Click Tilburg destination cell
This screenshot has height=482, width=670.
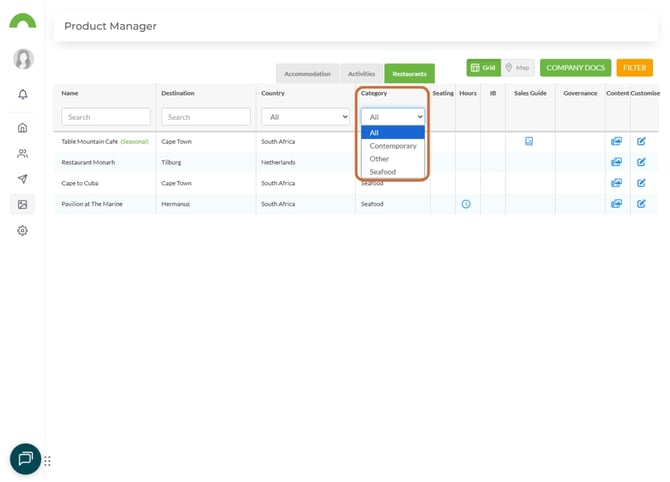point(171,162)
